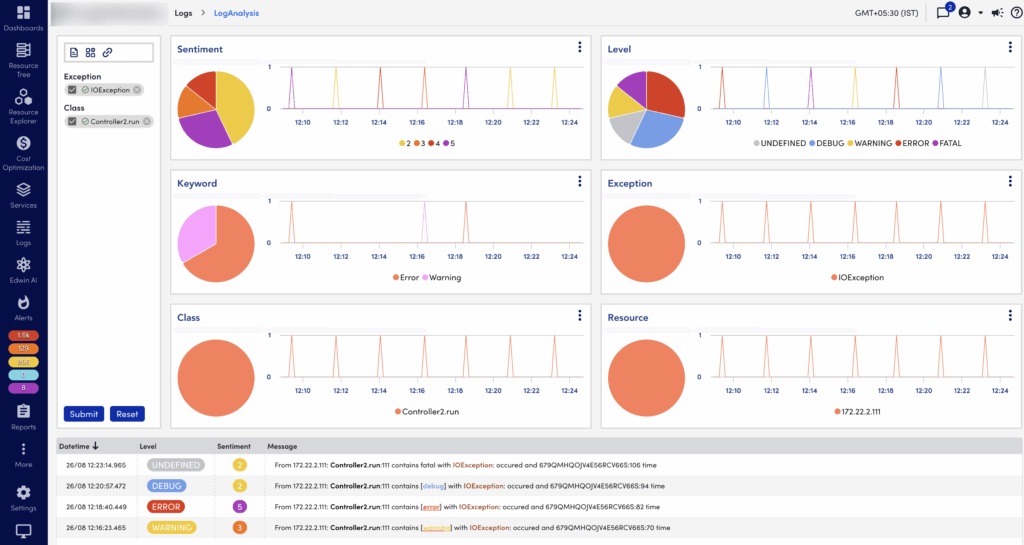Uncheck the IOException filter checkbox

[71, 90]
